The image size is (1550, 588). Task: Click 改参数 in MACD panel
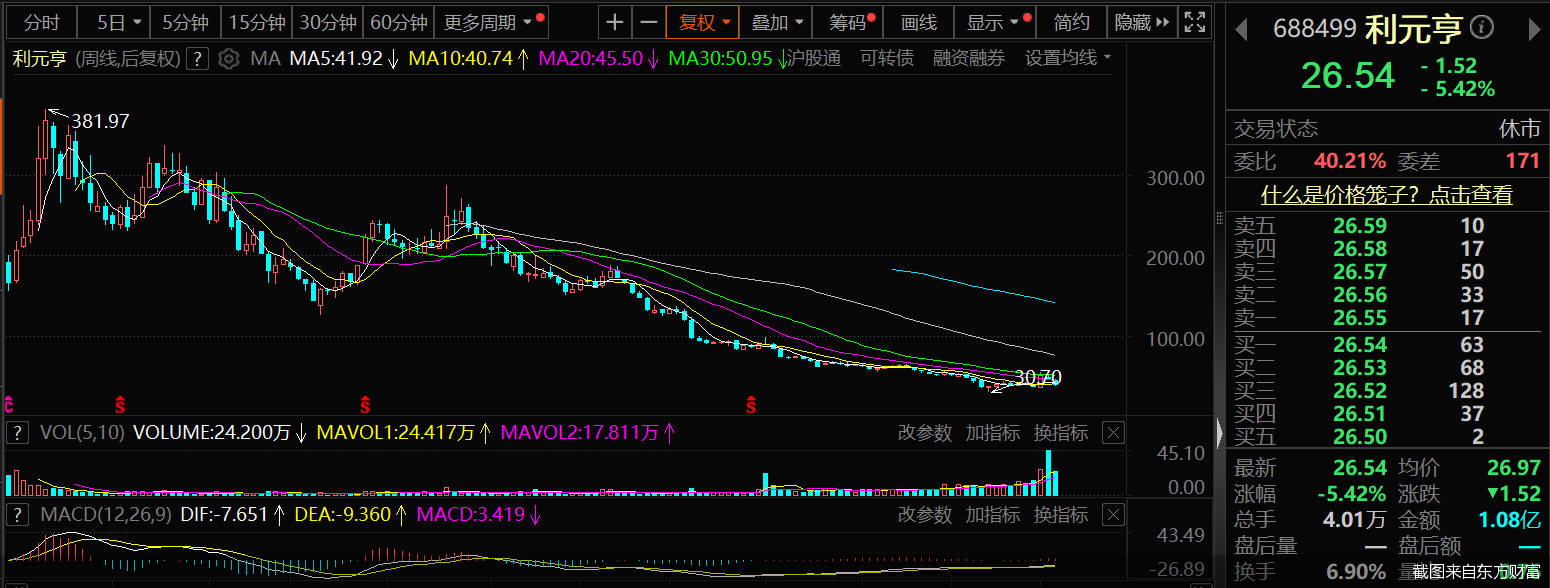click(925, 514)
